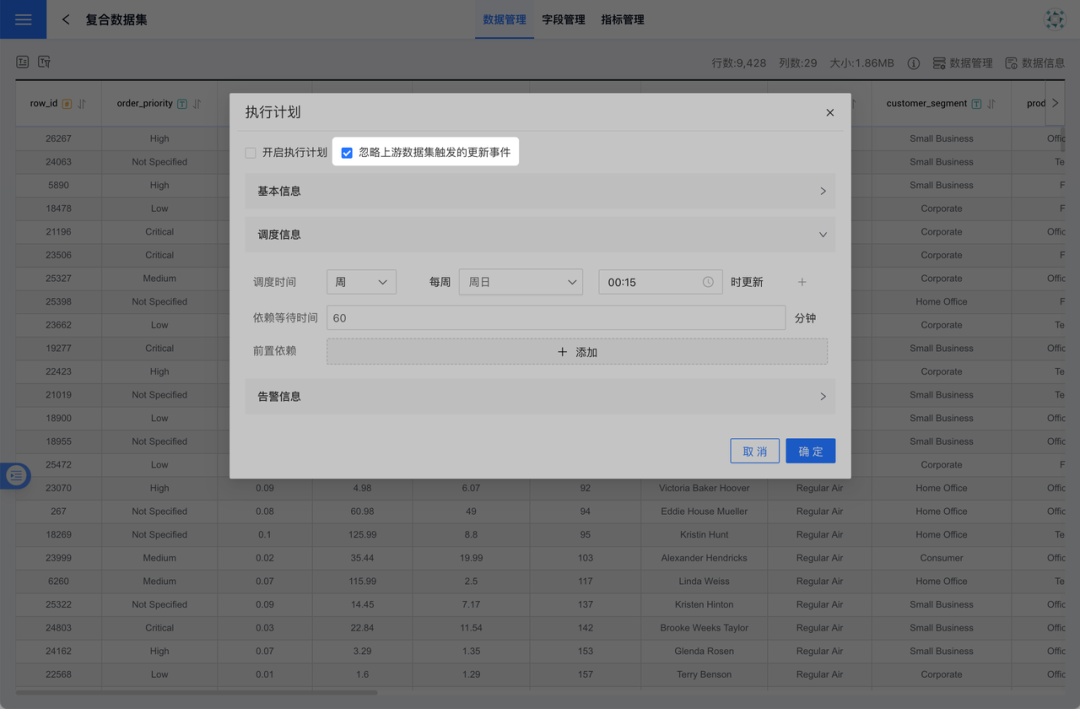Open the 周日 day selector dropdown

(x=520, y=282)
